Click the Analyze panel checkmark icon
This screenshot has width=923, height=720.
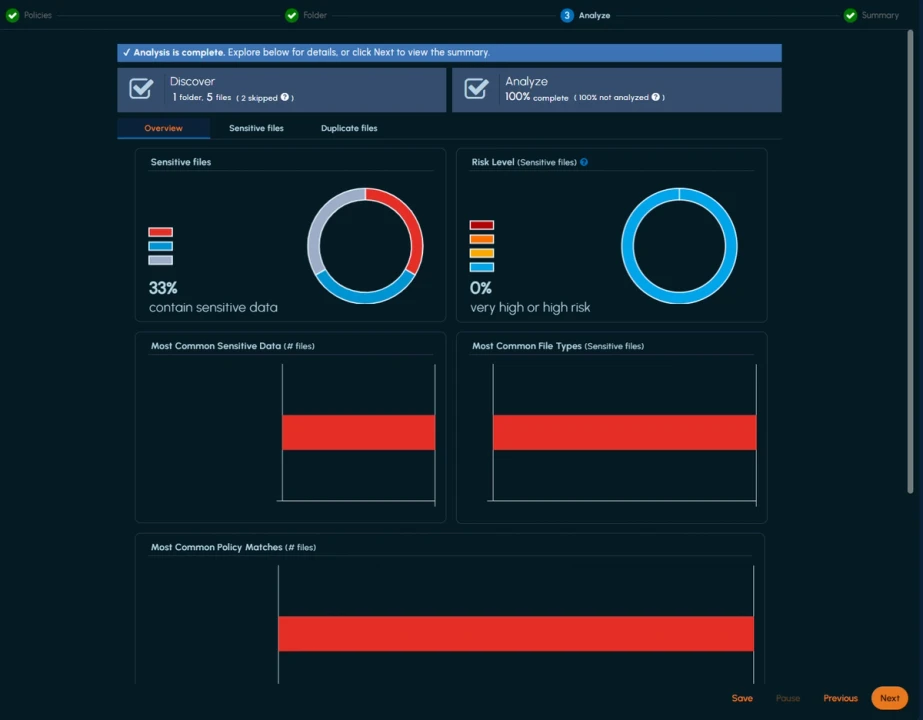(x=476, y=89)
